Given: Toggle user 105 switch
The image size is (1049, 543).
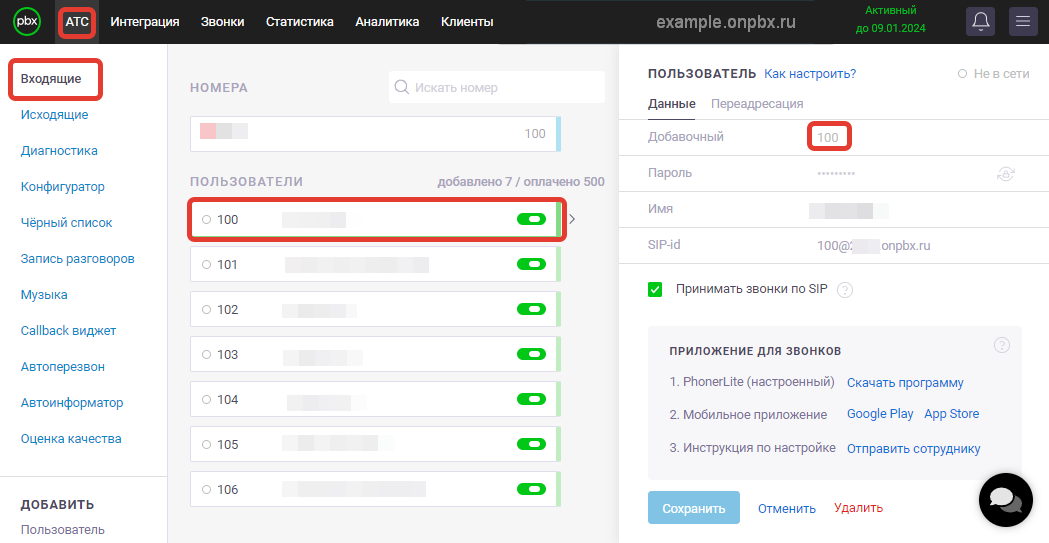Looking at the screenshot, I should [x=531, y=444].
